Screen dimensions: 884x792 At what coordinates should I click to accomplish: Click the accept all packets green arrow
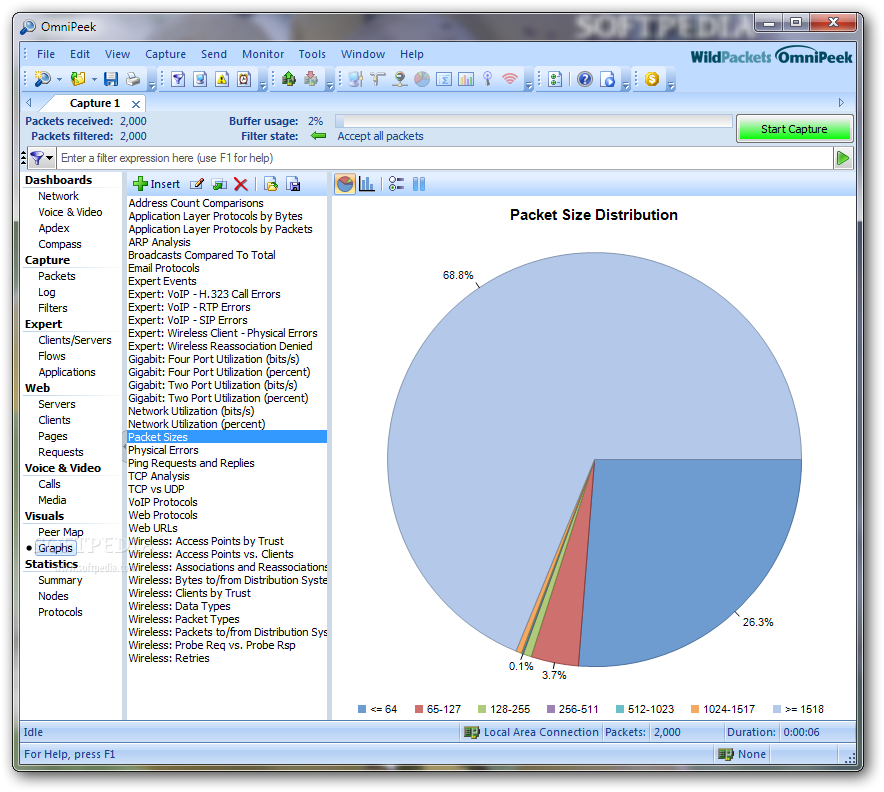319,136
